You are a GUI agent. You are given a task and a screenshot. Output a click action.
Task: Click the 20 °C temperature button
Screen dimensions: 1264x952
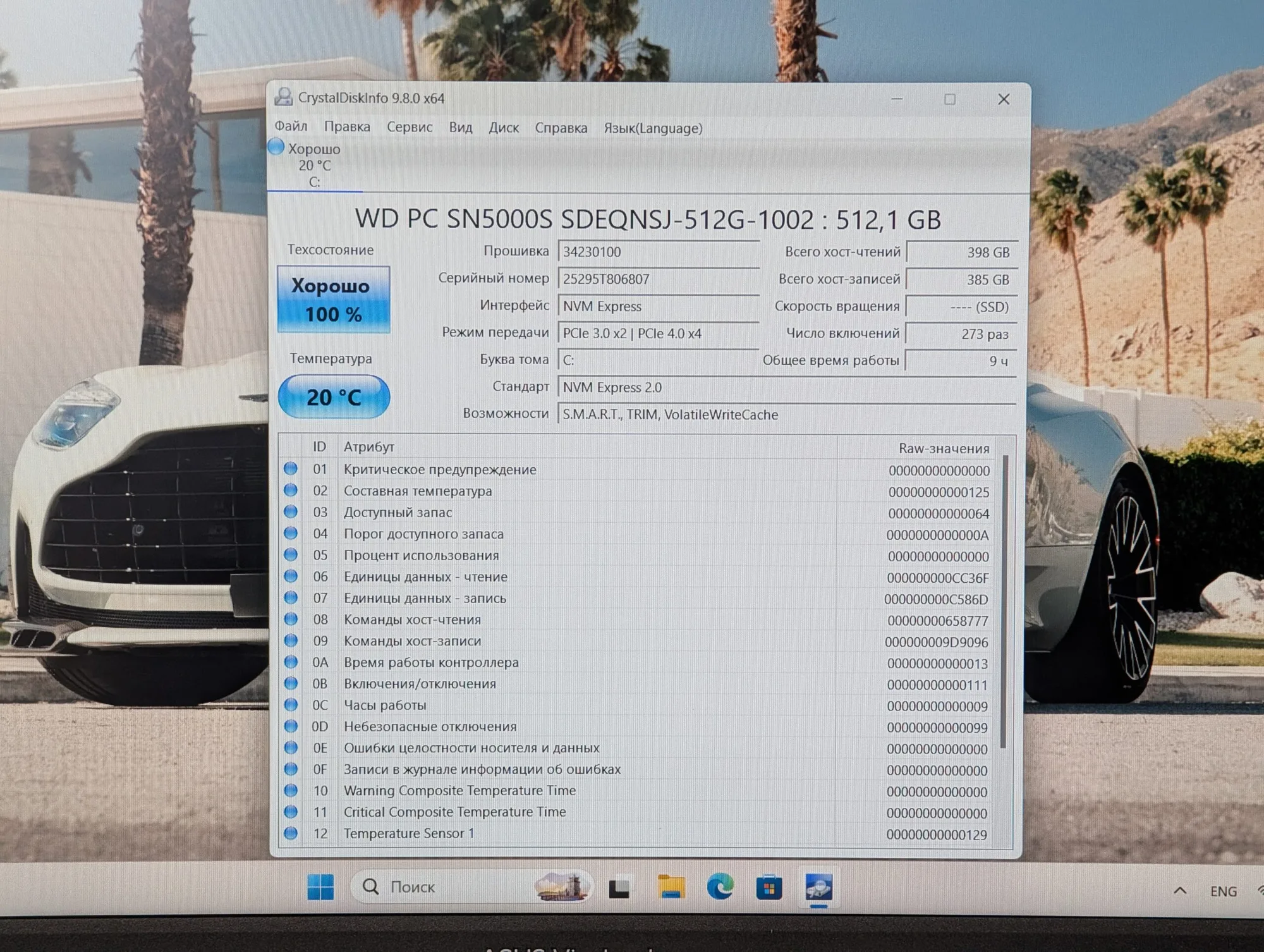pyautogui.click(x=334, y=397)
